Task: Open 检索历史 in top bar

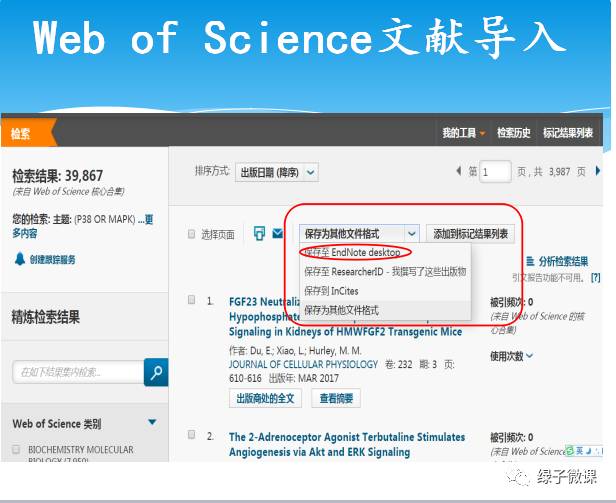Action: tap(513, 133)
